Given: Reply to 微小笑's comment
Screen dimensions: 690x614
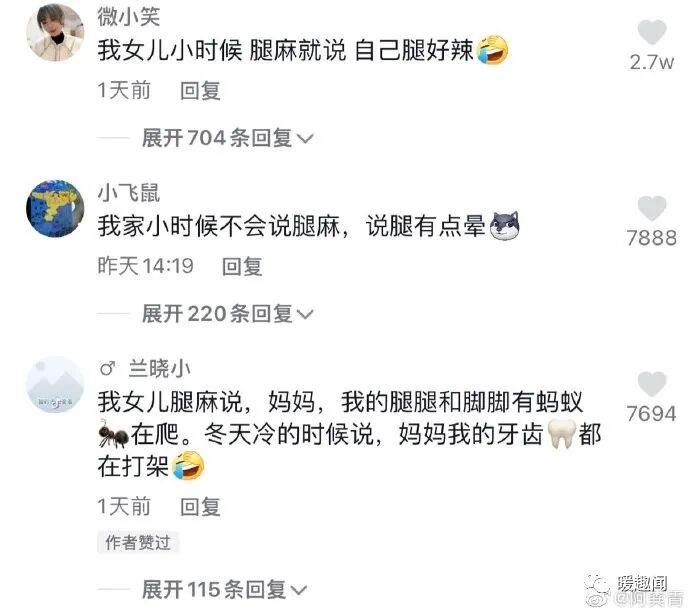Looking at the screenshot, I should pyautogui.click(x=200, y=91).
